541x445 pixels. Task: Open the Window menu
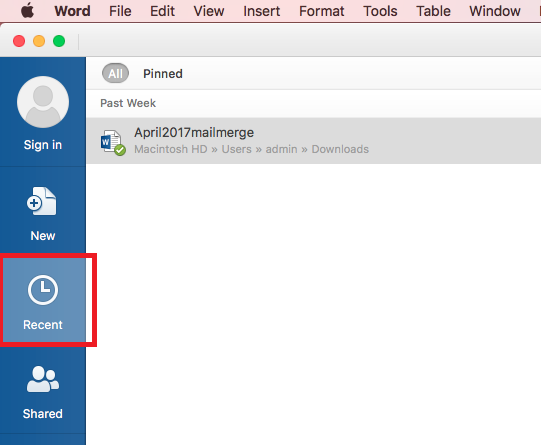click(495, 11)
